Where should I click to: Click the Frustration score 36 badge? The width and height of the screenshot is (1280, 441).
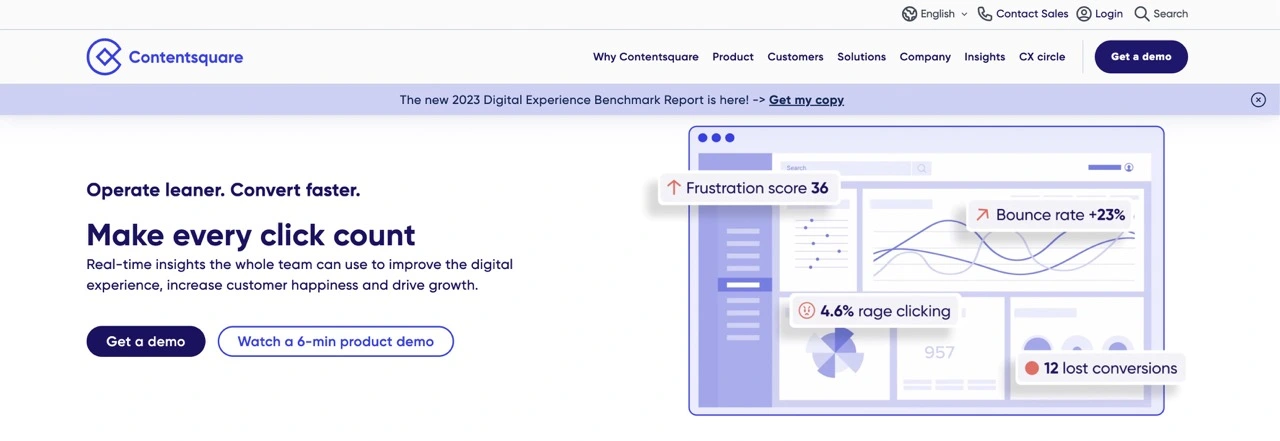point(749,188)
